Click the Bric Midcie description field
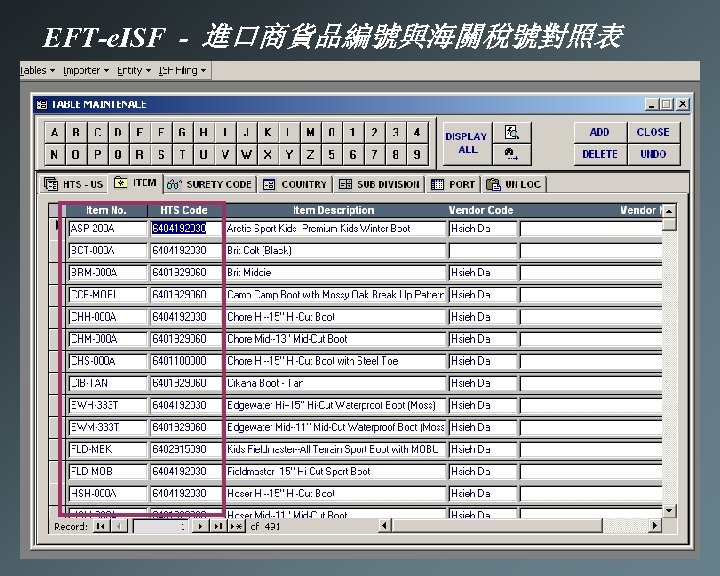Viewport: 720px width, 576px height. (x=335, y=272)
